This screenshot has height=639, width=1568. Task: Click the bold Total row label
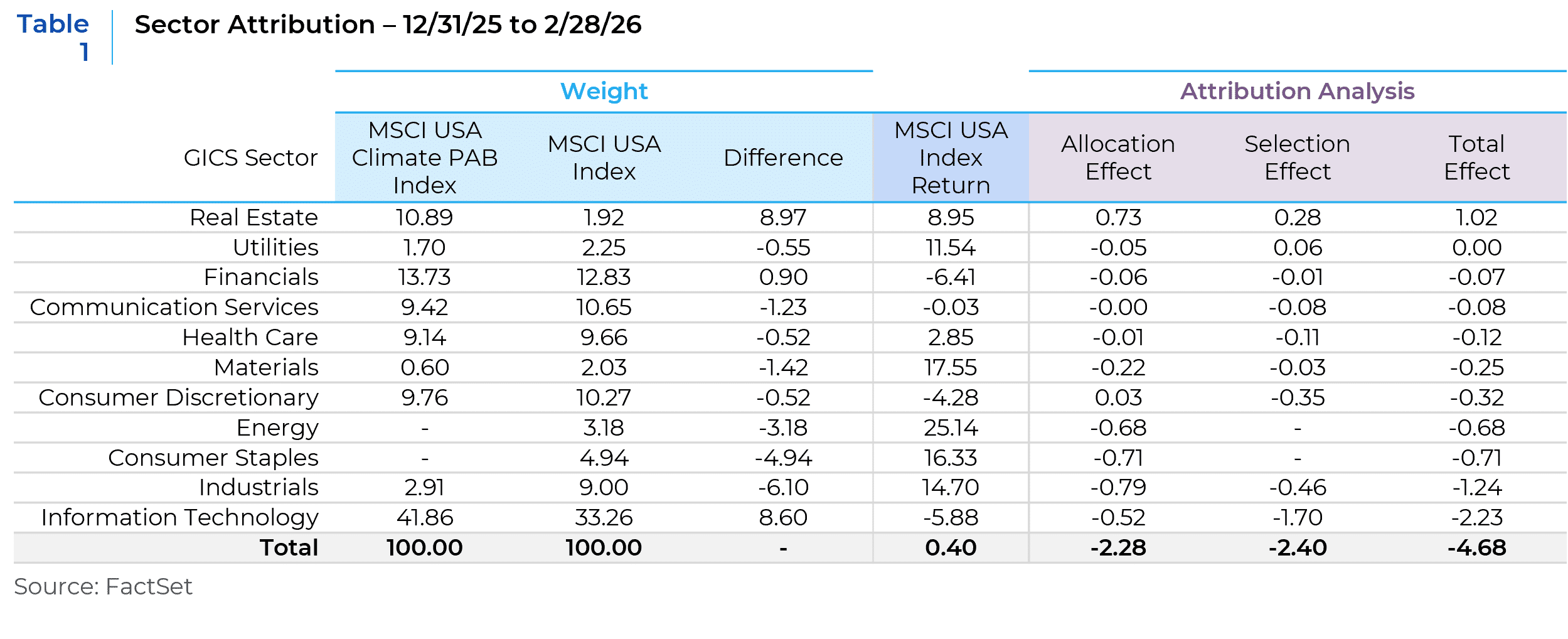point(289,548)
